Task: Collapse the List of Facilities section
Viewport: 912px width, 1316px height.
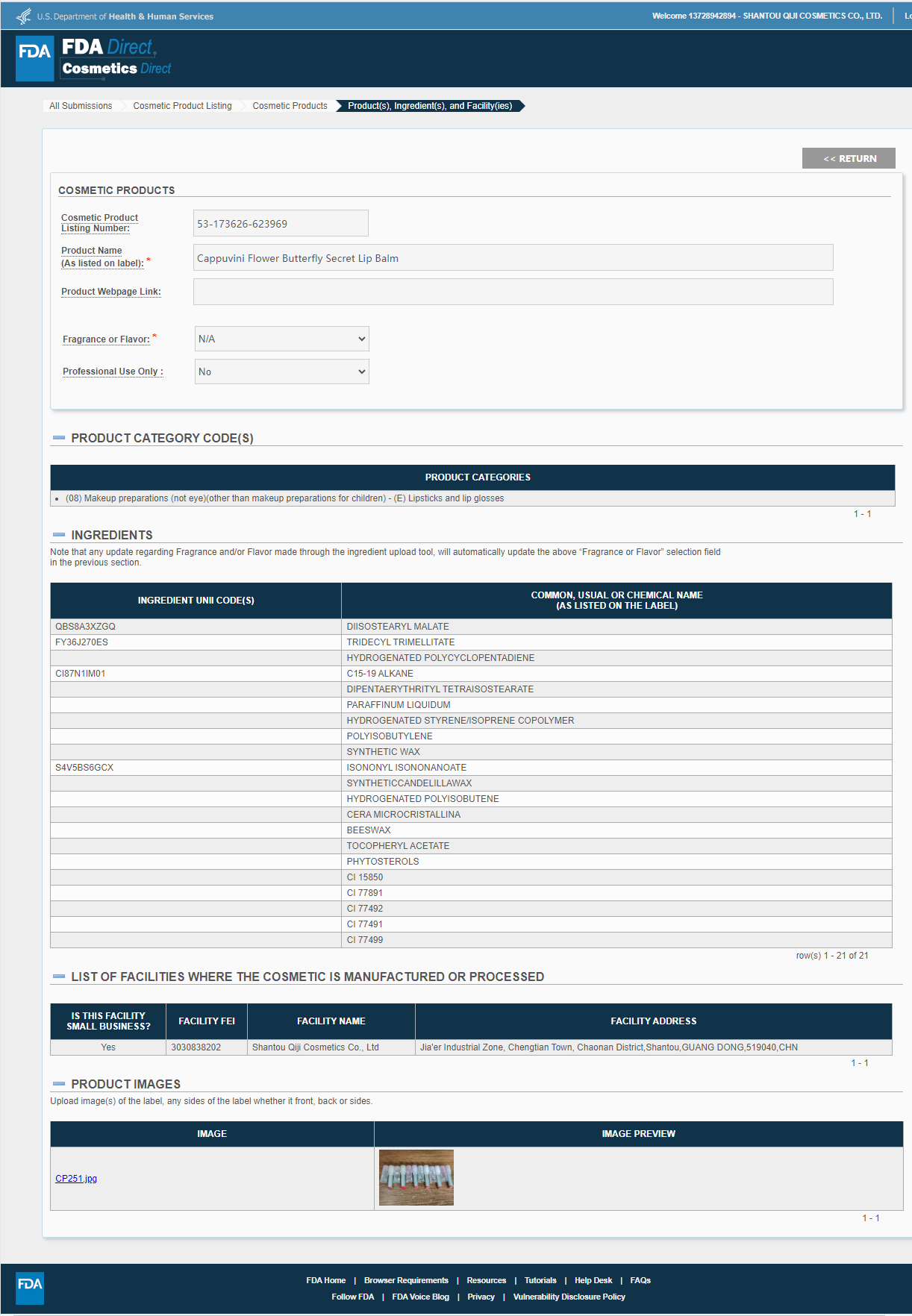Action: 59,977
